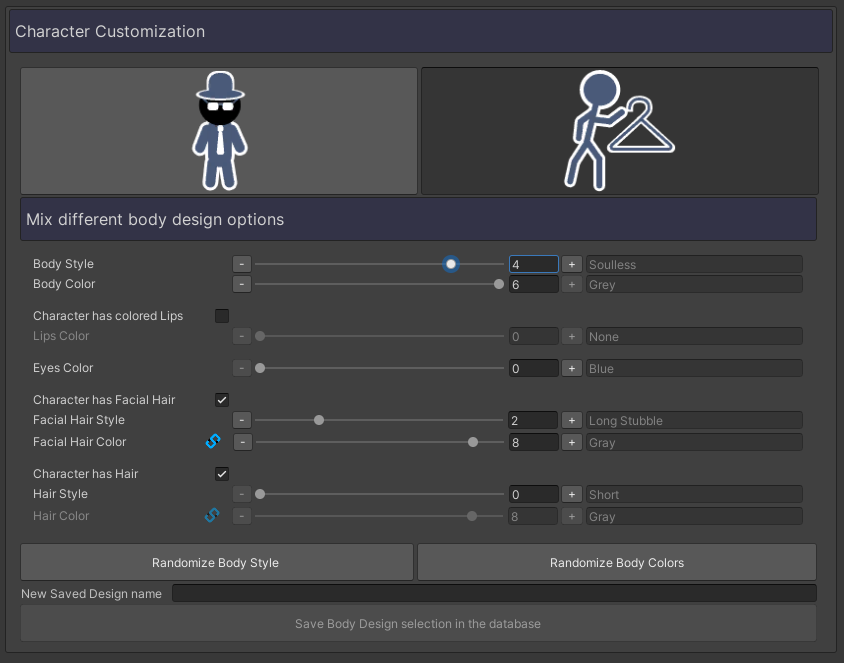
Task: Uncheck Character has Facial Hair
Action: point(222,400)
